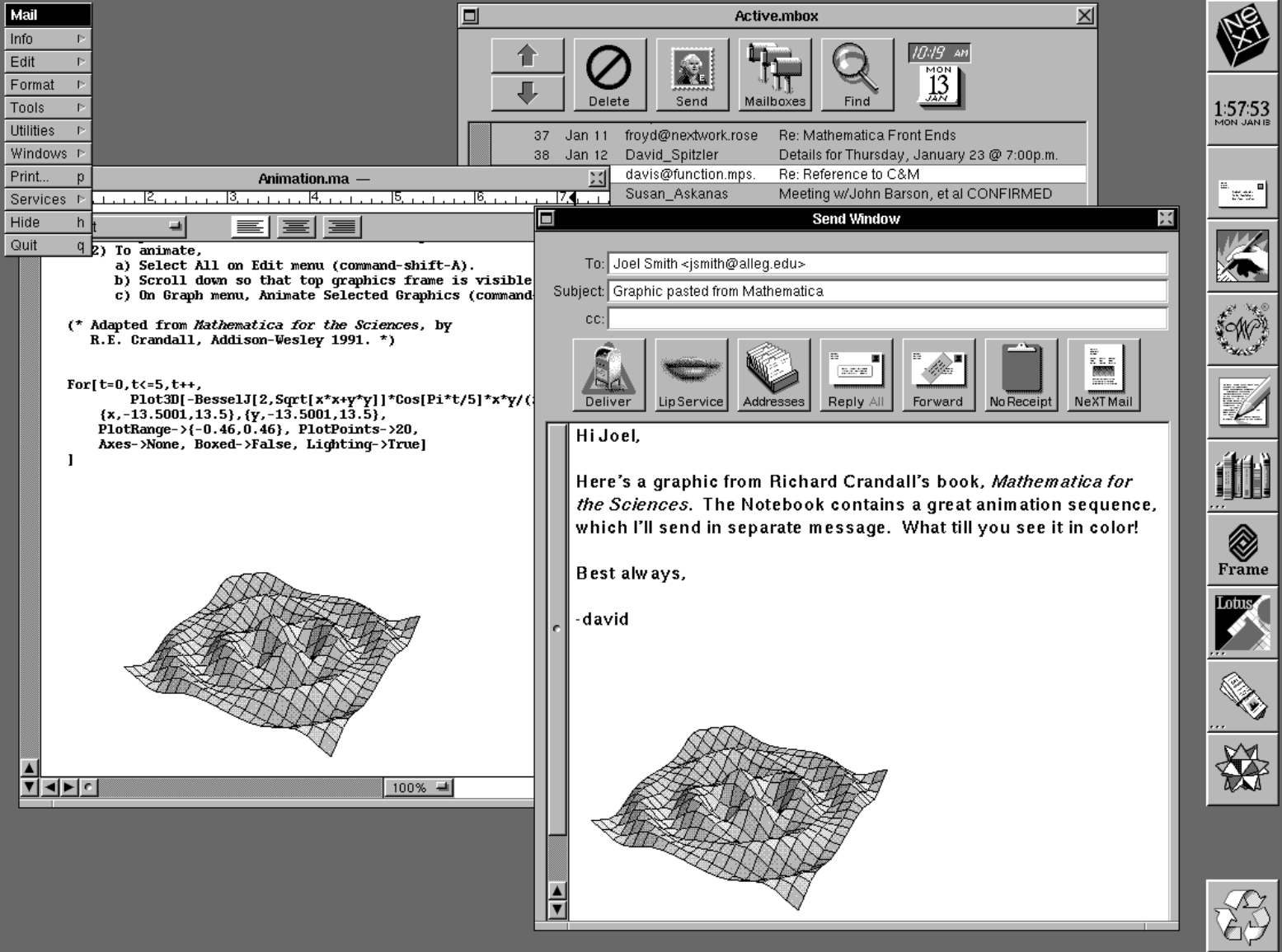1282x952 pixels.
Task: Select Susan_Askanas meeting message
Action: (848, 194)
